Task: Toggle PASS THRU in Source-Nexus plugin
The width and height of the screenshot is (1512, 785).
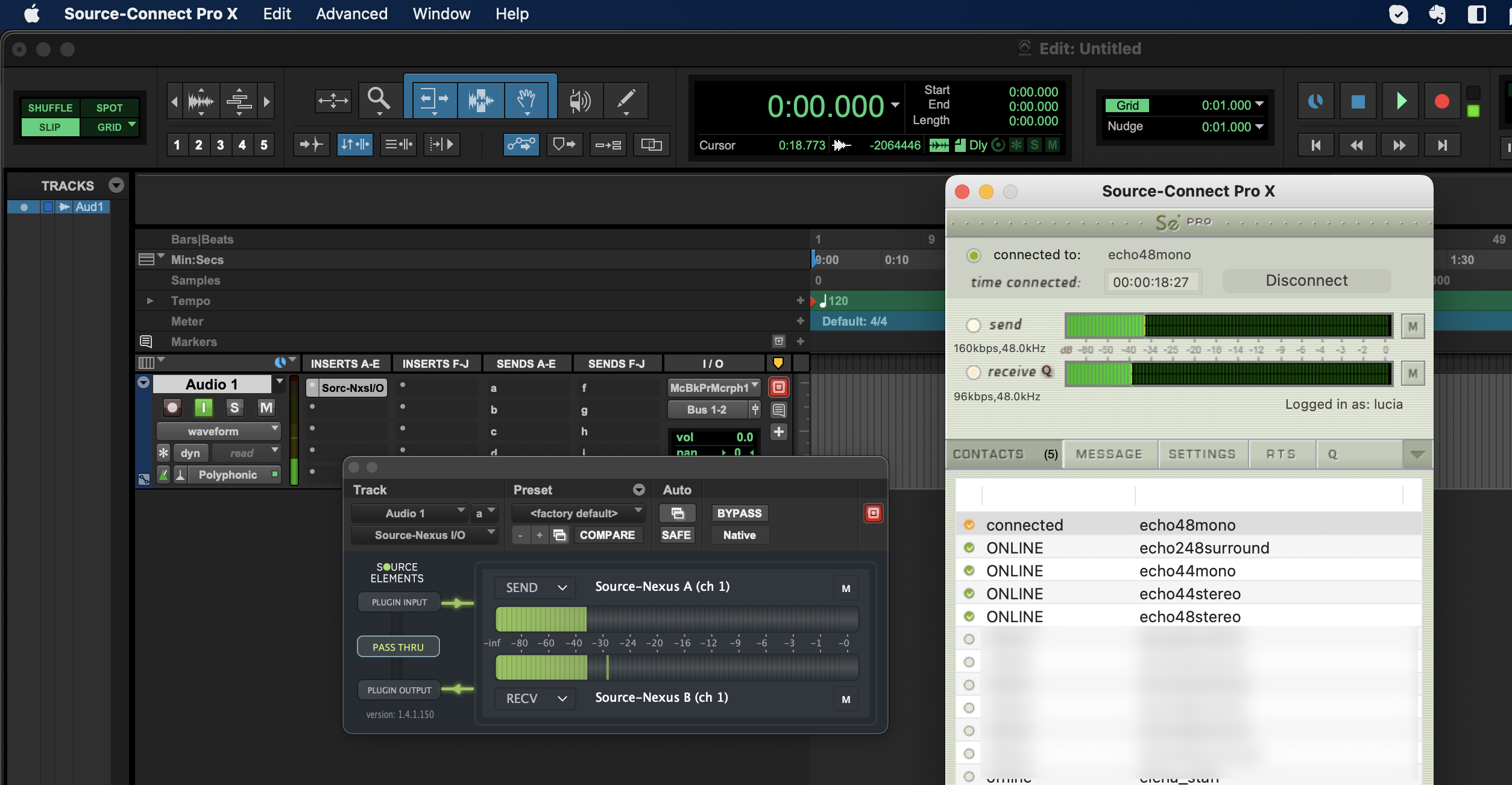Action: point(398,647)
